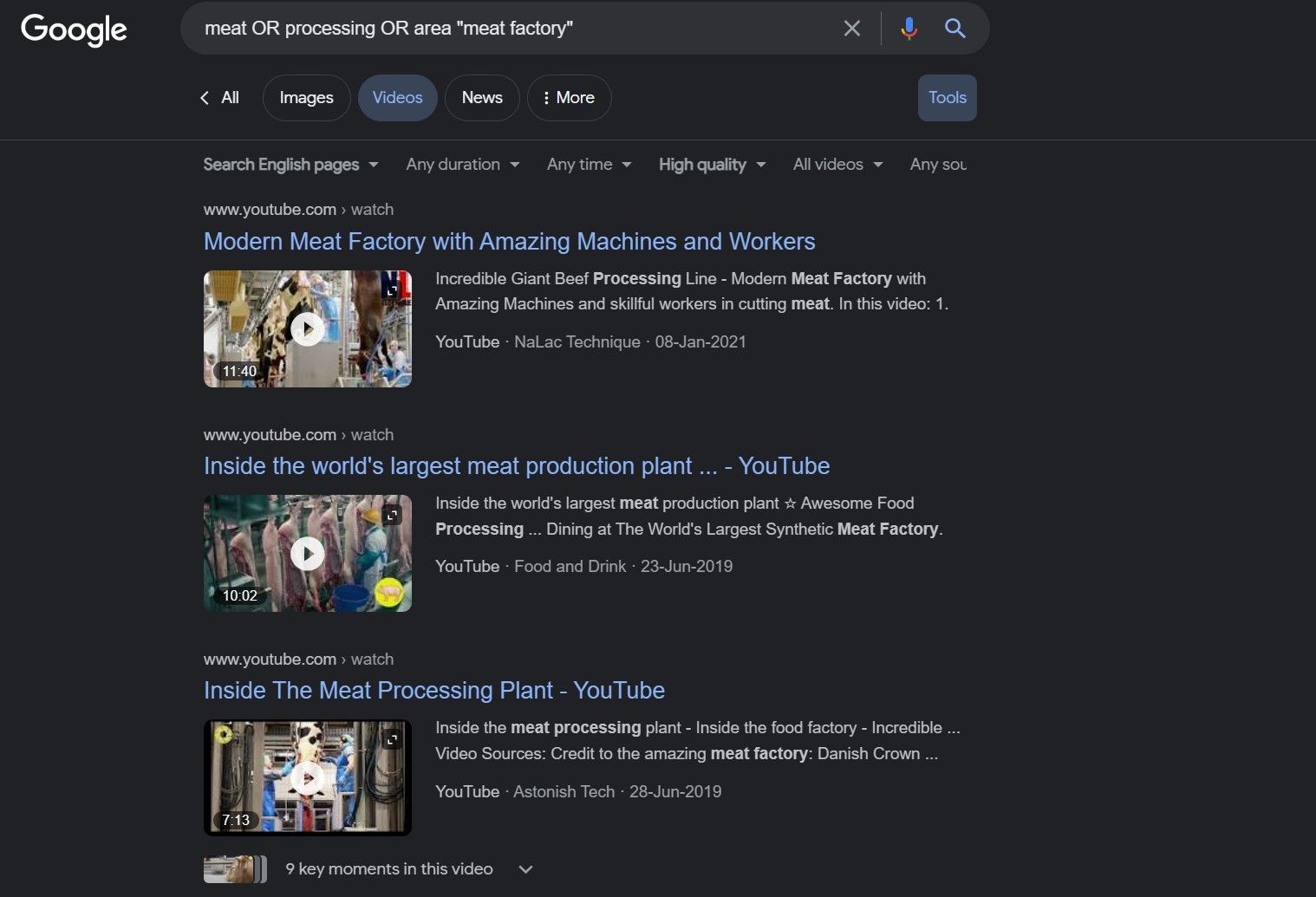Select the Videos tab

tap(397, 97)
